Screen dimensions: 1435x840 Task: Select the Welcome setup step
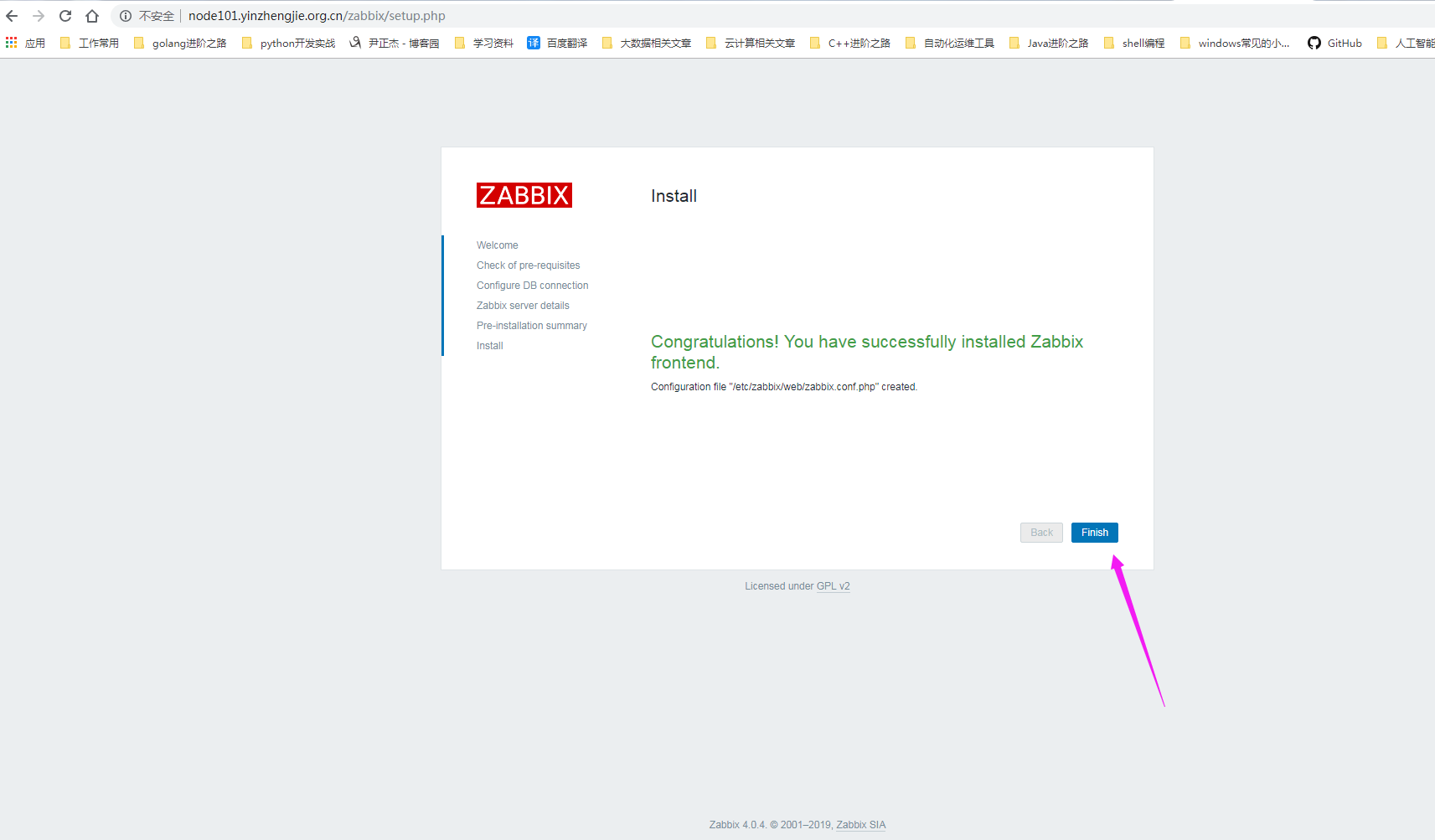[498, 245]
